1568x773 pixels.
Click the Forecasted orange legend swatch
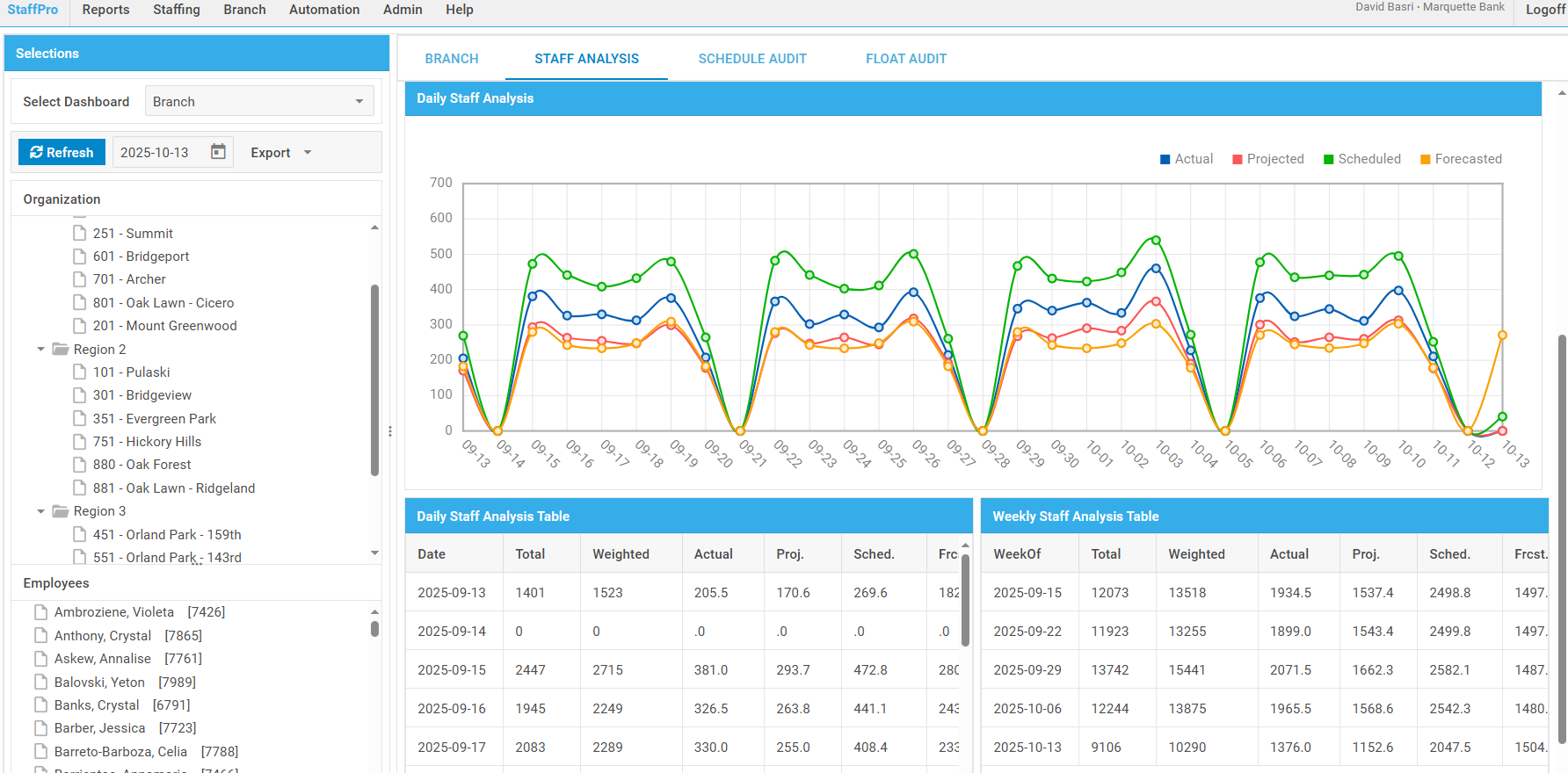click(x=1426, y=159)
